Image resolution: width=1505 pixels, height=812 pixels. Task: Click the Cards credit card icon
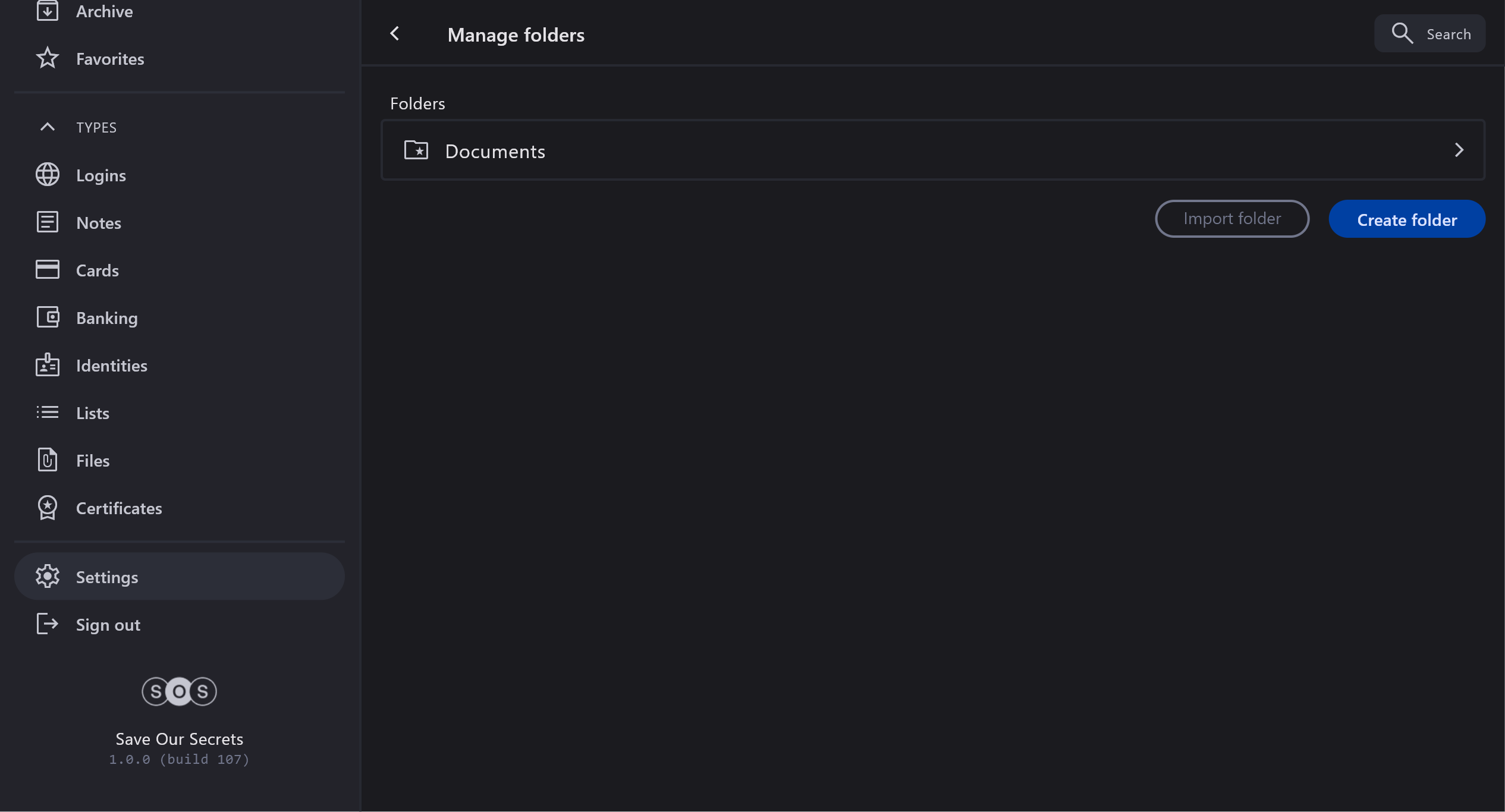pos(48,270)
